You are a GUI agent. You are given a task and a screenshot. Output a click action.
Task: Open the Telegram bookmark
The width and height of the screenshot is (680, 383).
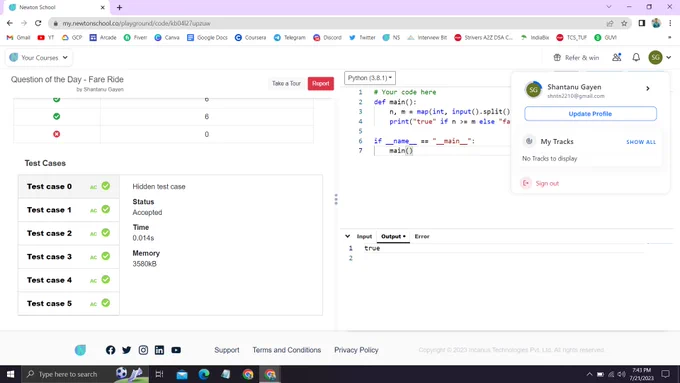click(x=290, y=38)
